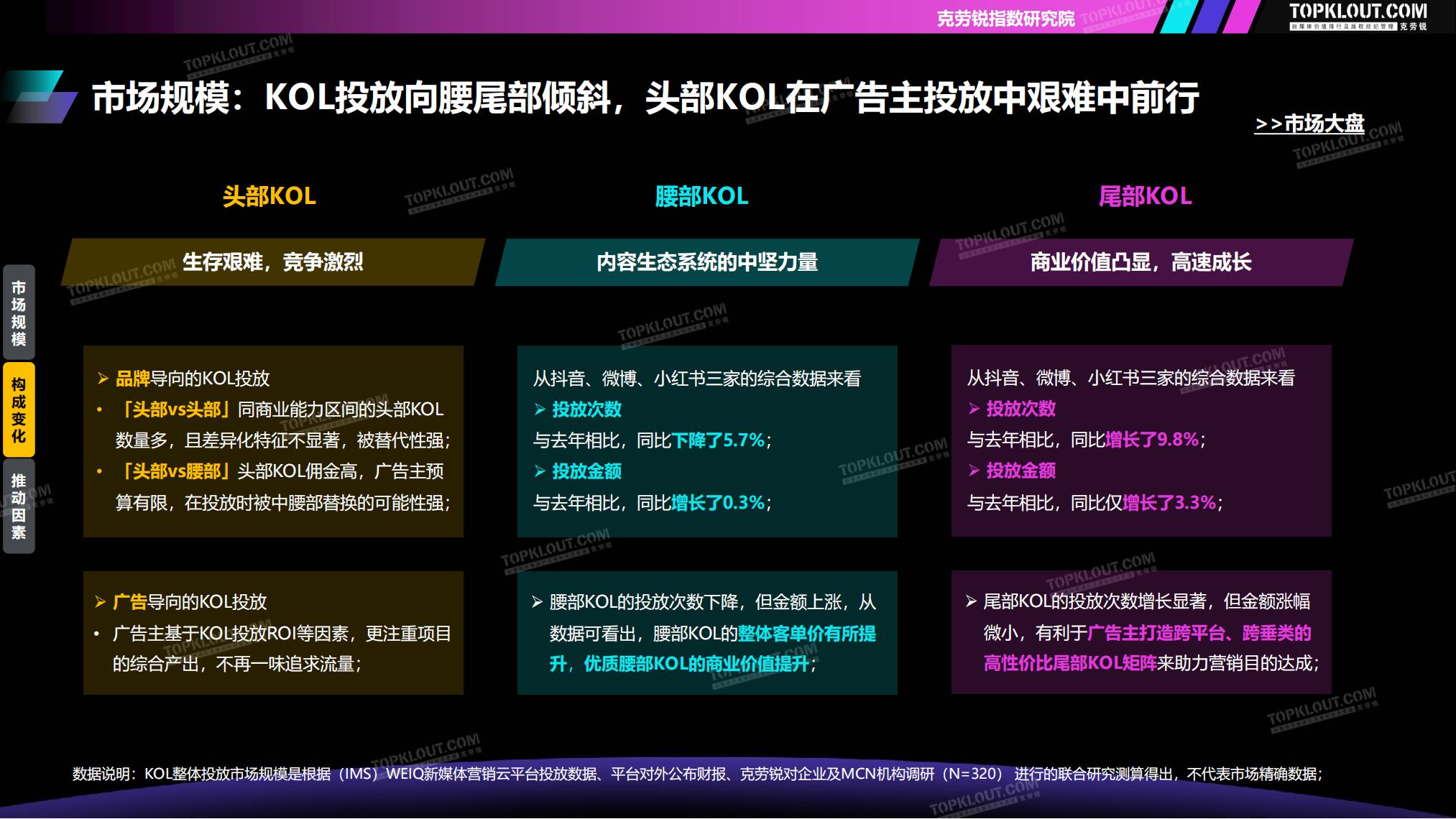Click the TOPKLOUT.COM logo

point(1358,16)
